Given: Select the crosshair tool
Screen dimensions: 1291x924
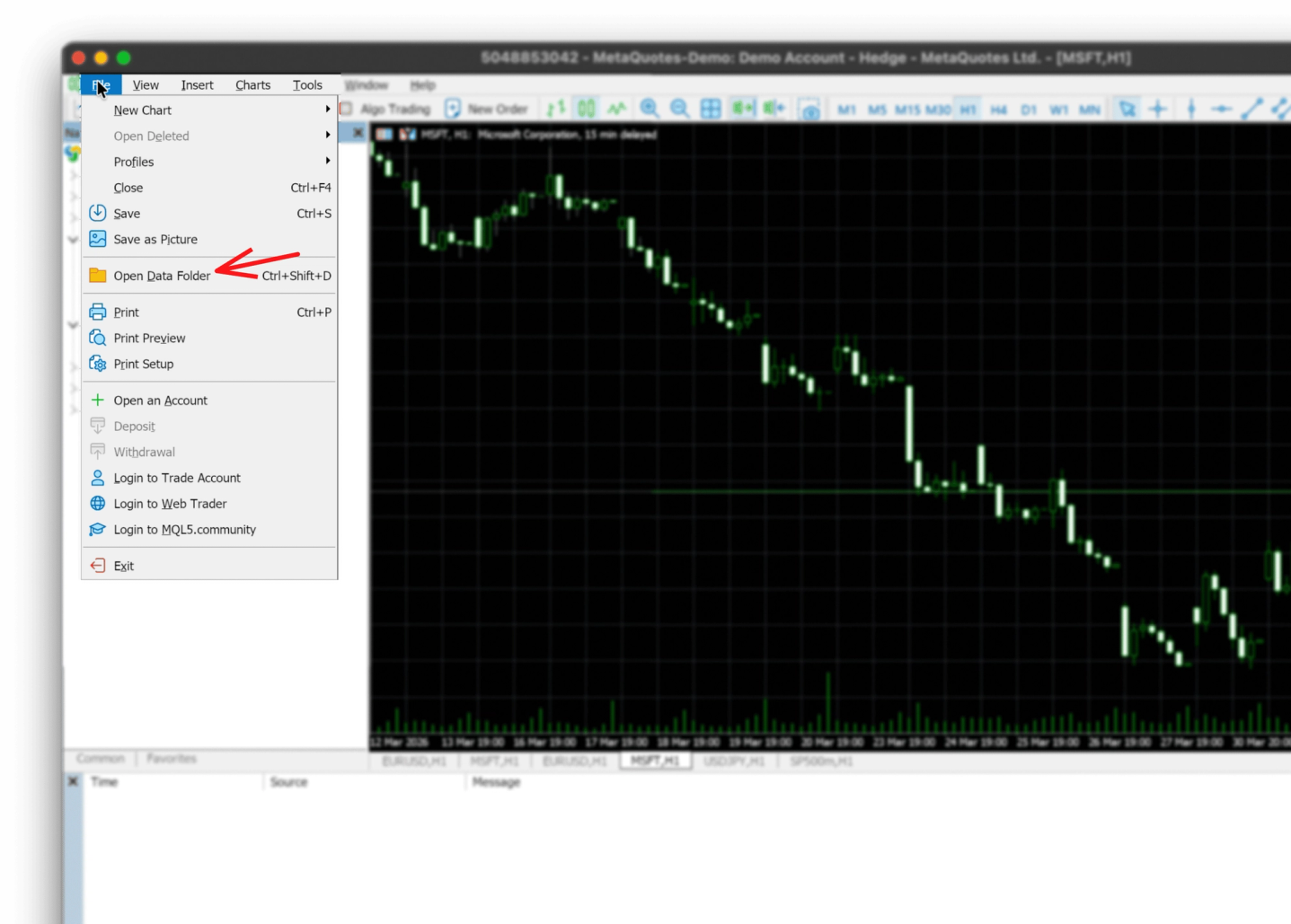Looking at the screenshot, I should pyautogui.click(x=1158, y=109).
